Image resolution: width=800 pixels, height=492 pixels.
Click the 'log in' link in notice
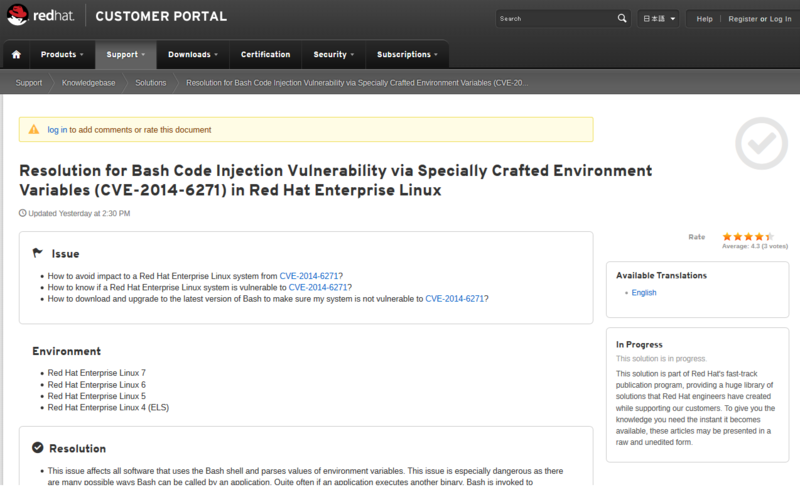[57, 130]
